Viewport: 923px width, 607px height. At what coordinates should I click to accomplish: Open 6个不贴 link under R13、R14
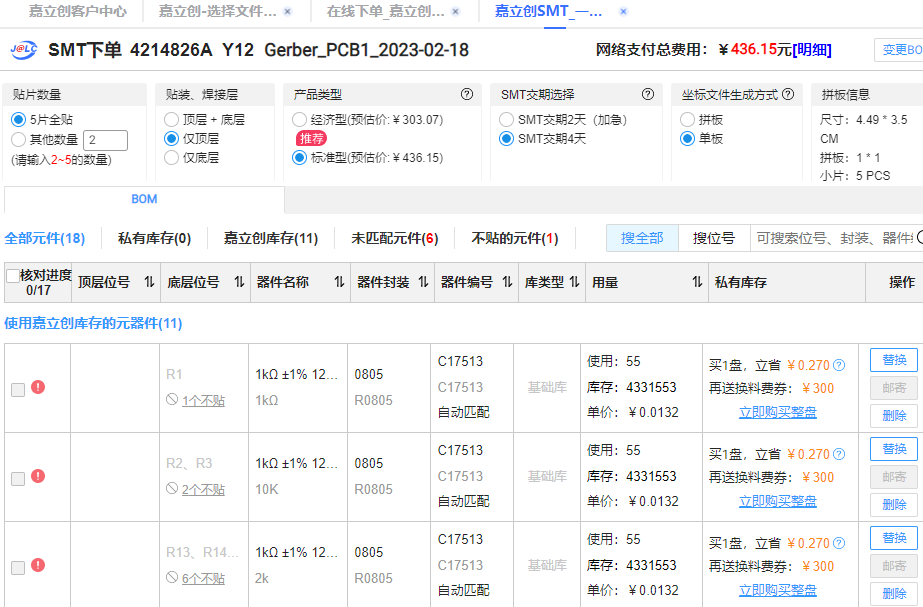(203, 578)
